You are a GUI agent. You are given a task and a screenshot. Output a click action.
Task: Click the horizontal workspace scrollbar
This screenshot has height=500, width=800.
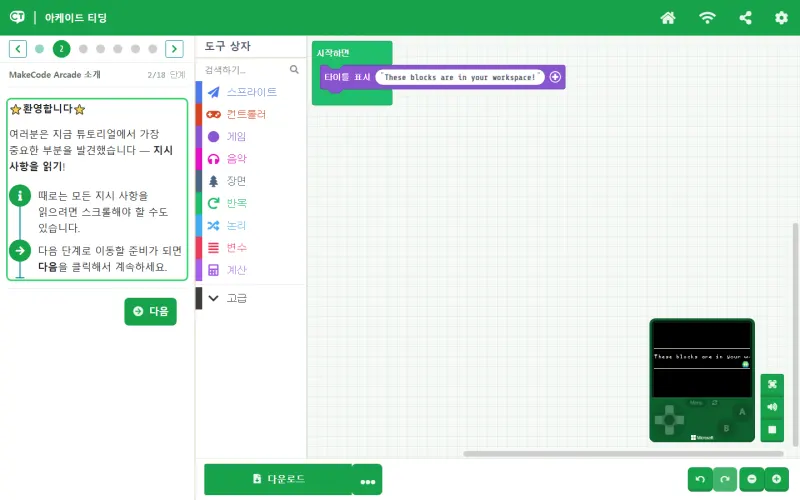click(623, 454)
